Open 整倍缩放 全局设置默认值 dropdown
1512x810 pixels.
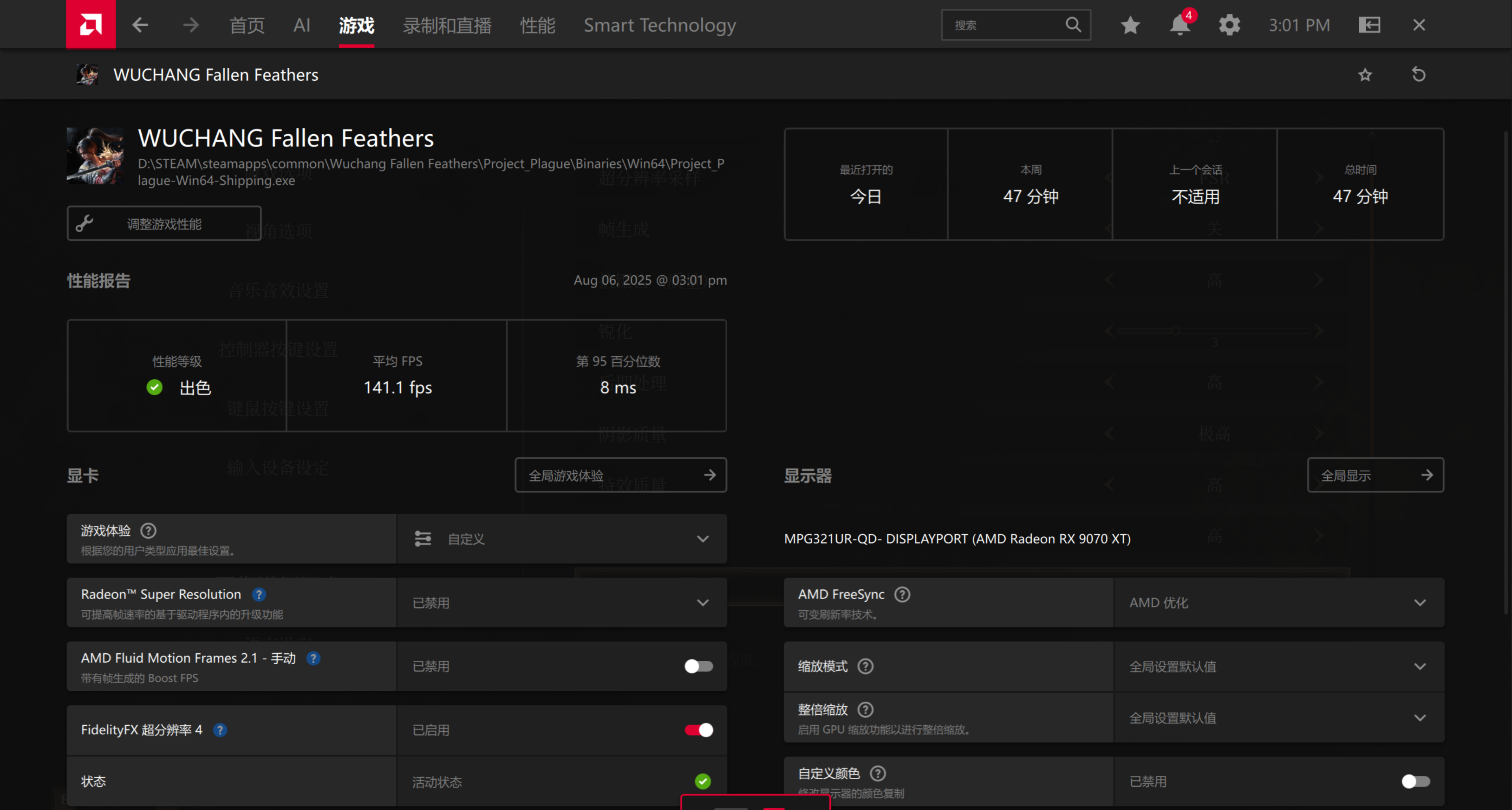(1279, 718)
